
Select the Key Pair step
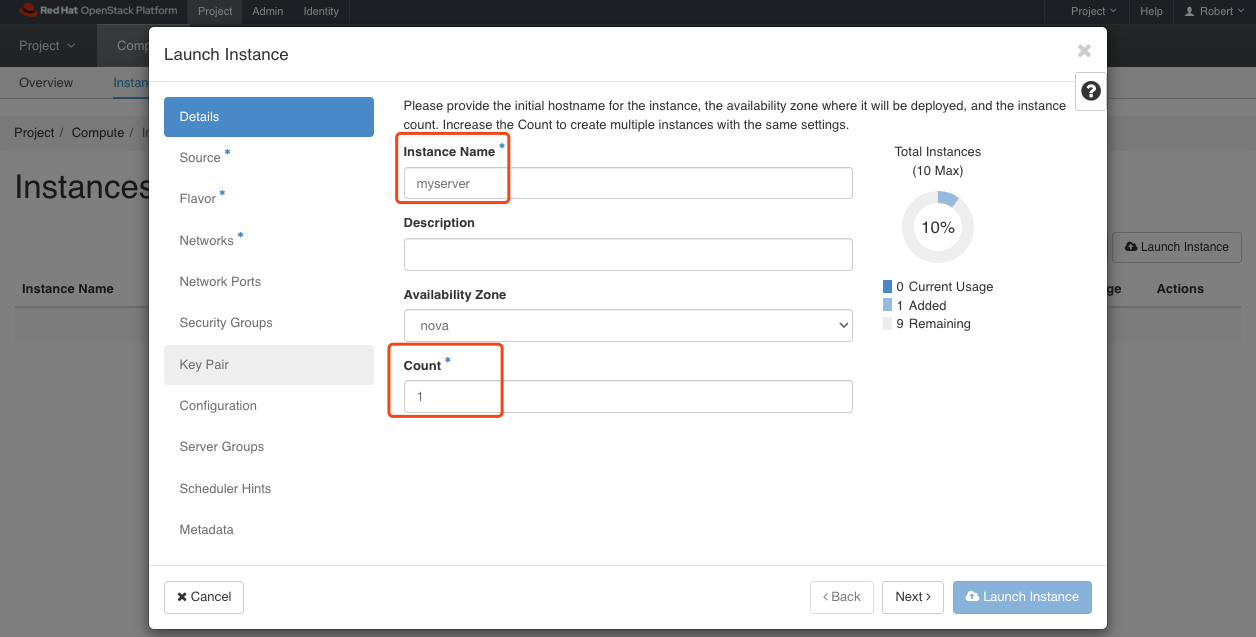(204, 365)
